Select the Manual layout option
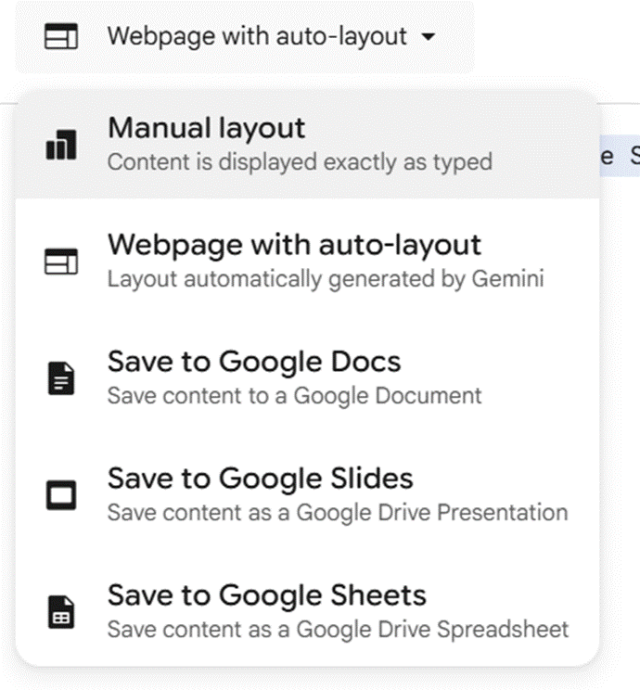 coord(307,144)
